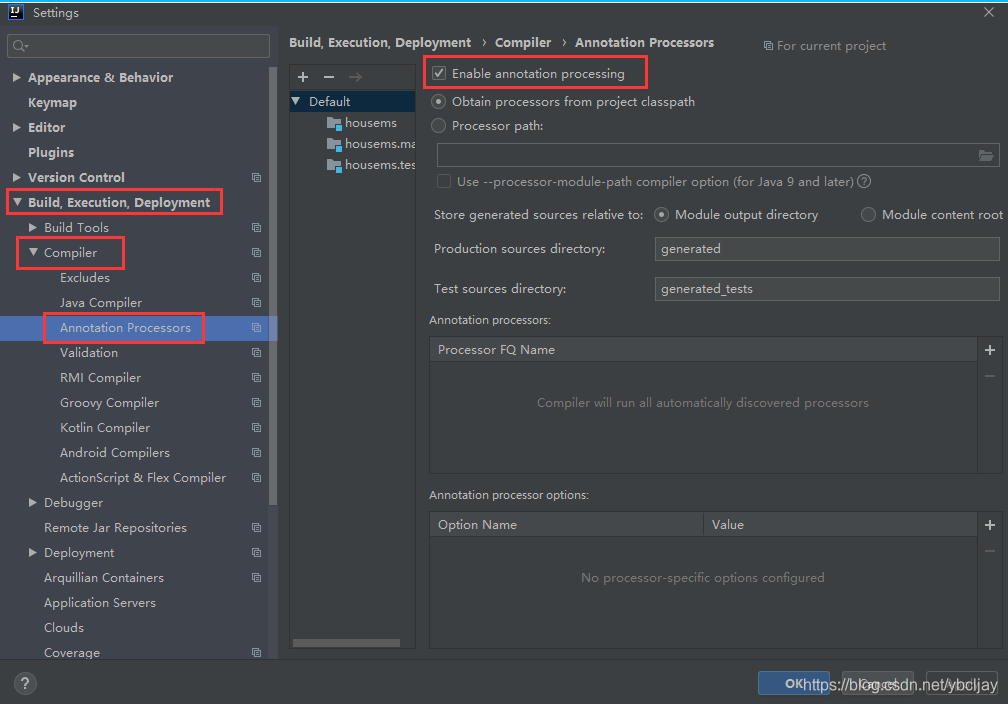Image resolution: width=1008 pixels, height=704 pixels.
Task: Remove annotation processor FQ name with minus
Action: click(x=990, y=376)
